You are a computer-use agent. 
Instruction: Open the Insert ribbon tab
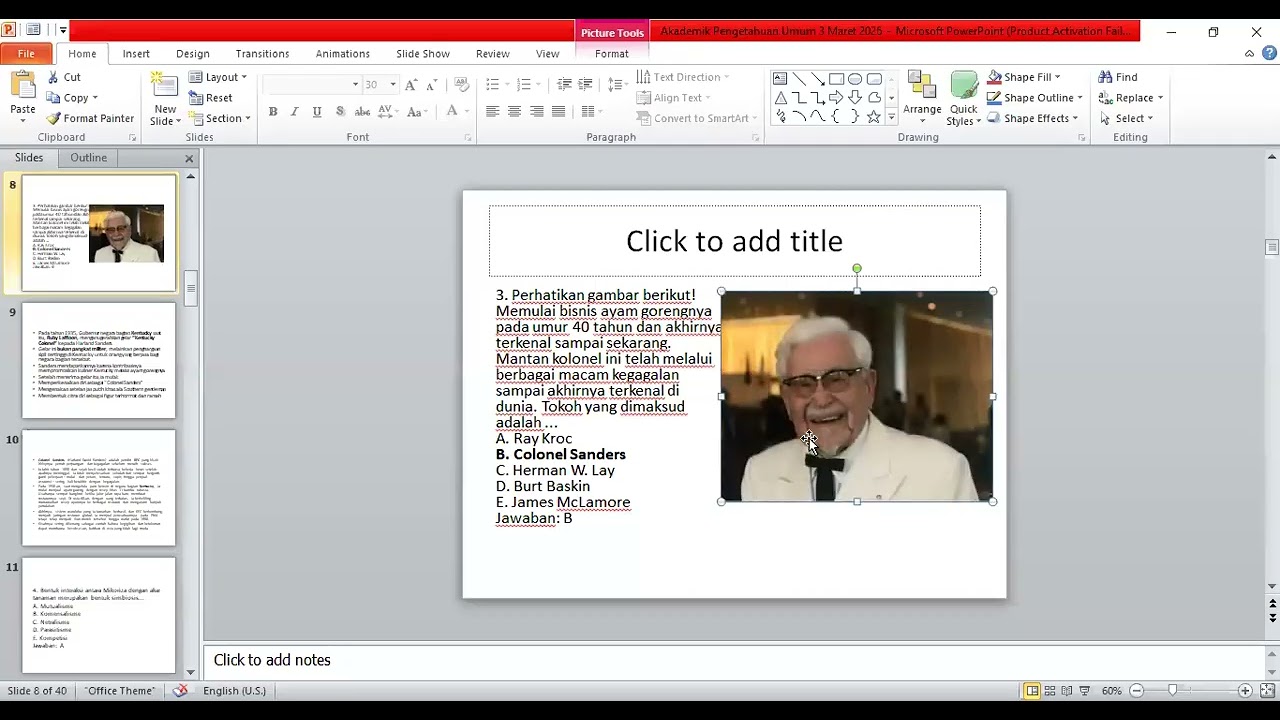pyautogui.click(x=136, y=54)
